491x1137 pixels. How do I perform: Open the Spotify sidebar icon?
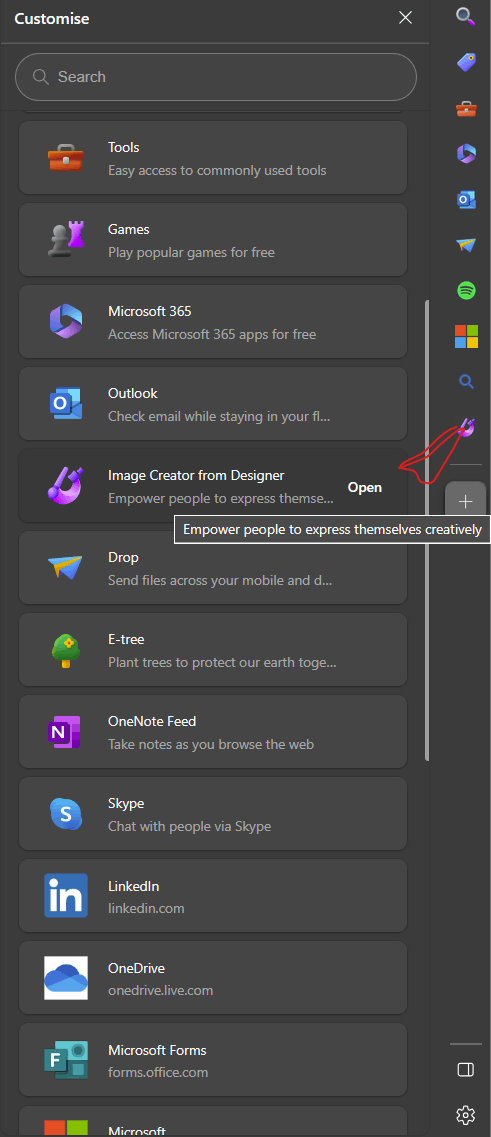(x=466, y=291)
